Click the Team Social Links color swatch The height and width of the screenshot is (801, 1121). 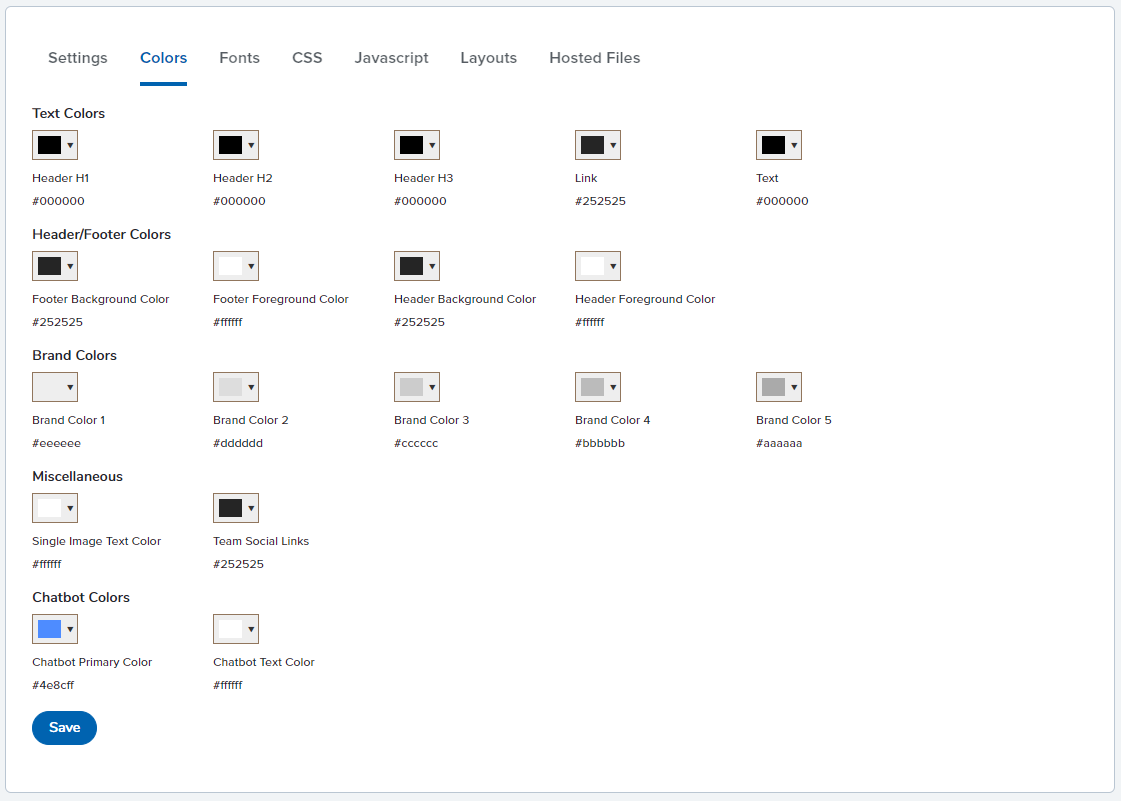click(236, 508)
